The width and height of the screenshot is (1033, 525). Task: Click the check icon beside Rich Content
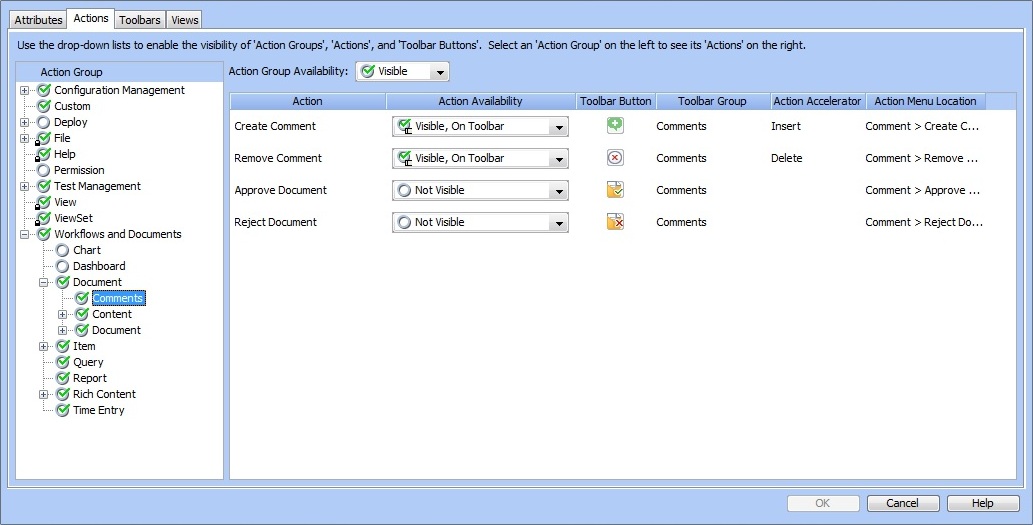pos(63,394)
